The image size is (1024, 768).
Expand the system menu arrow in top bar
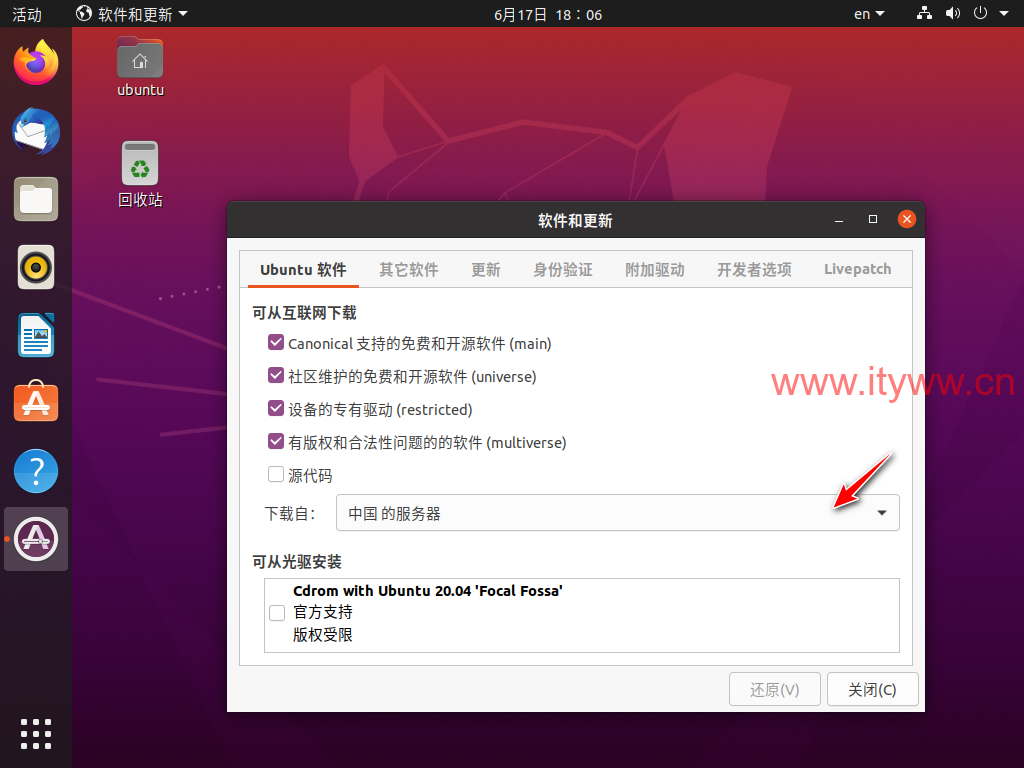(x=1004, y=14)
